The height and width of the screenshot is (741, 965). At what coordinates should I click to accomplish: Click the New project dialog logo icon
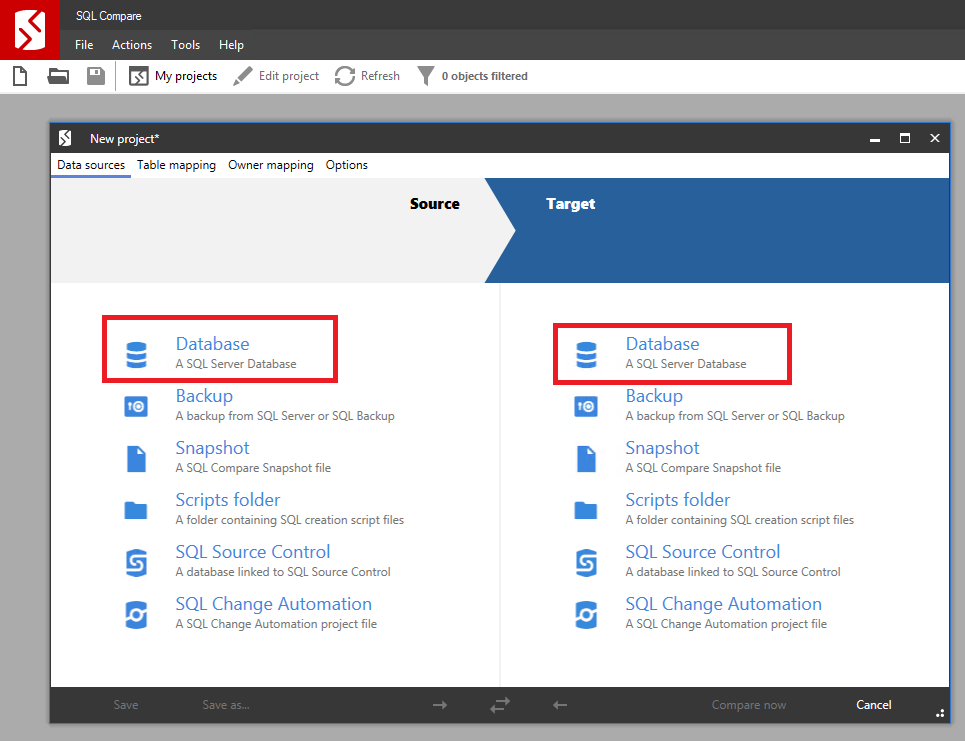(x=65, y=138)
